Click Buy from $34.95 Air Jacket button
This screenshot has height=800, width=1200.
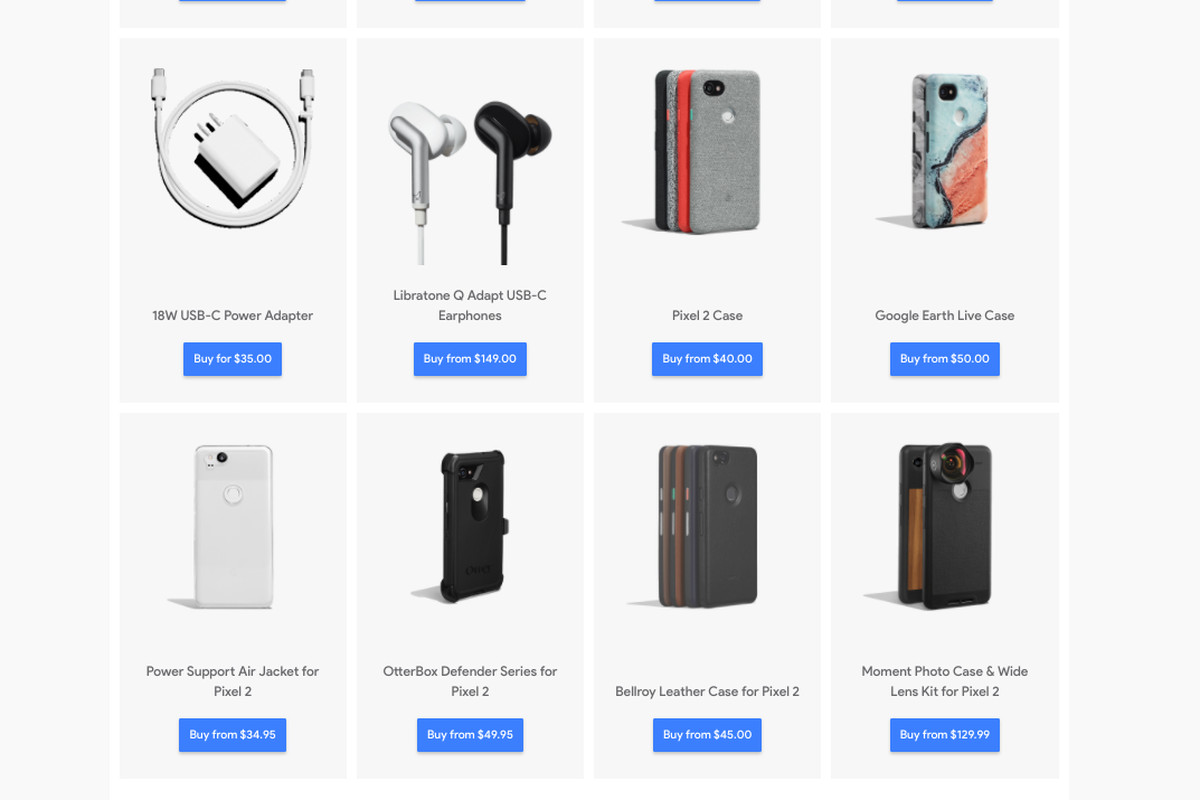click(x=233, y=735)
